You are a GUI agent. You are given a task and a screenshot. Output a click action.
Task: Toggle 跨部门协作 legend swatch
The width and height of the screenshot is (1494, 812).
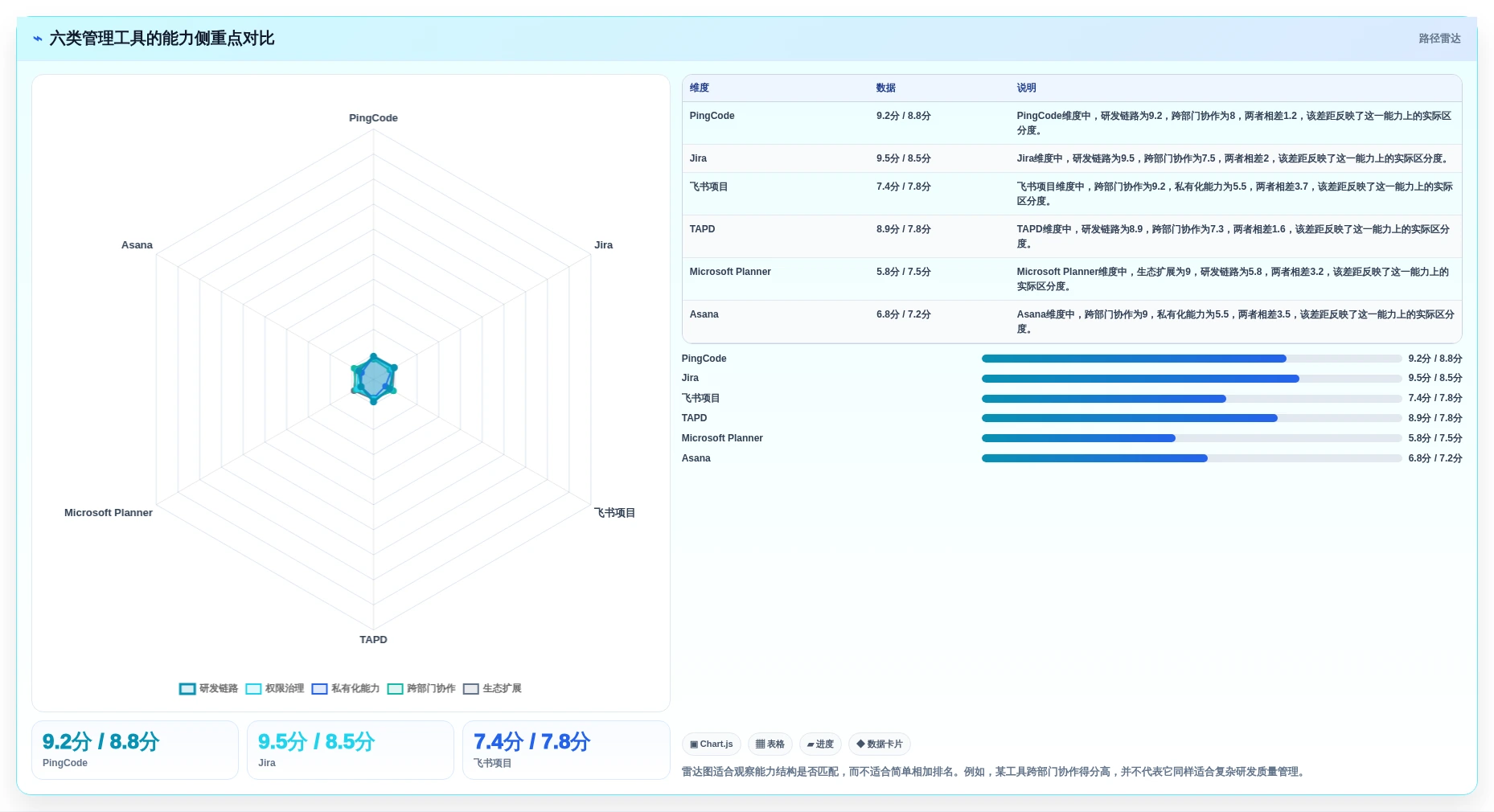395,689
